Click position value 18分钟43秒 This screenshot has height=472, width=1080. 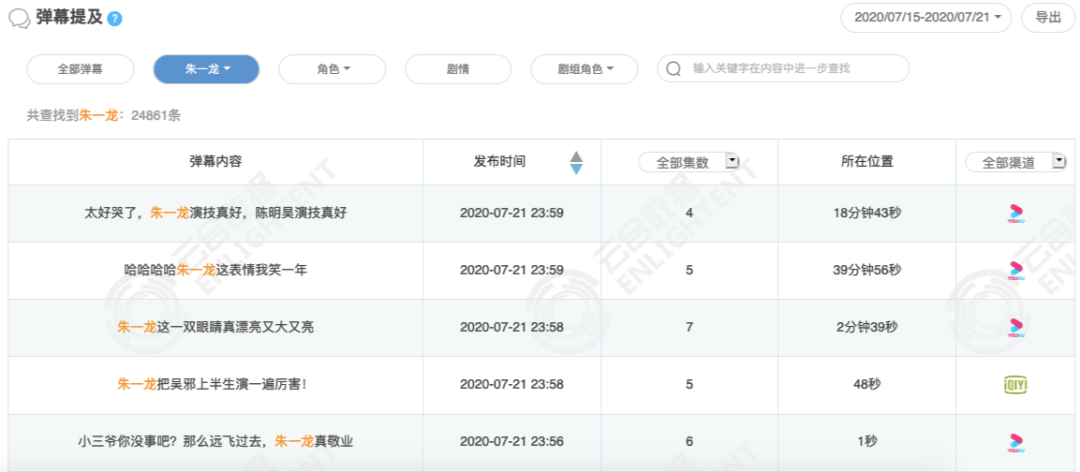point(867,213)
